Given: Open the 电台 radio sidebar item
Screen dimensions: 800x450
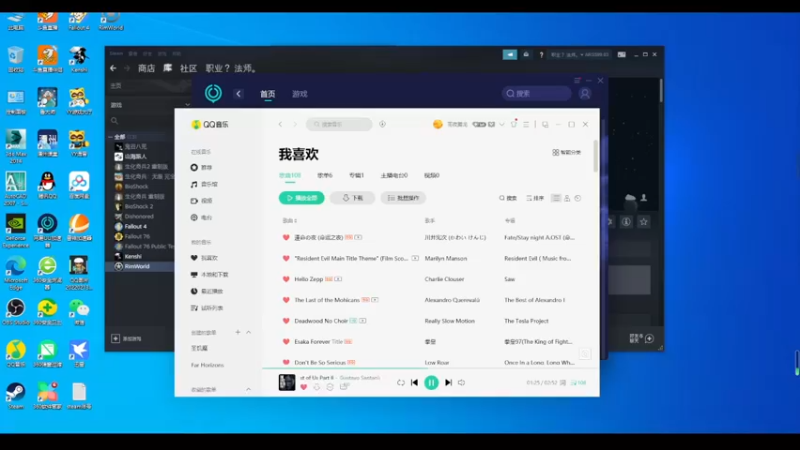Looking at the screenshot, I should tap(202, 217).
